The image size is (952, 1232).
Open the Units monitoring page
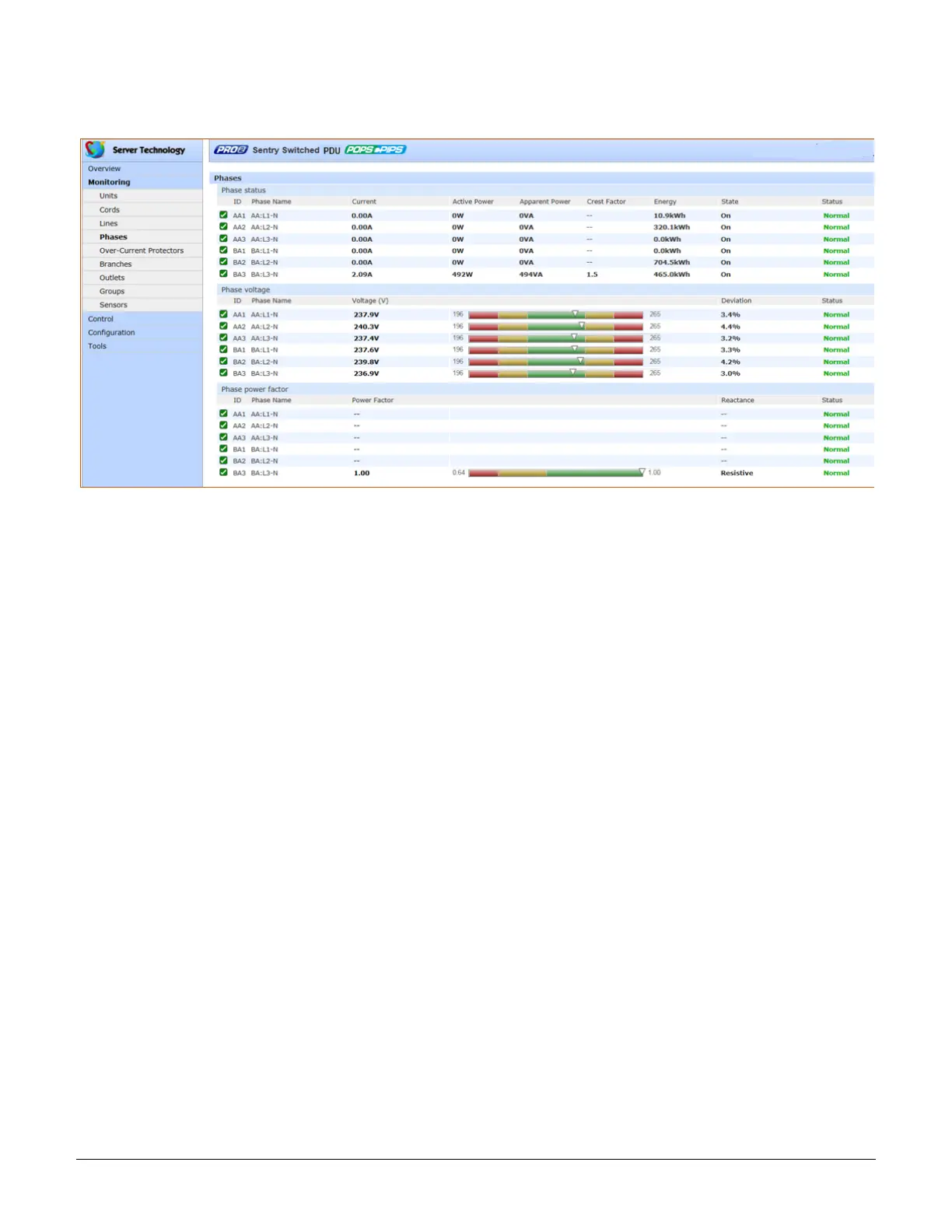click(108, 196)
